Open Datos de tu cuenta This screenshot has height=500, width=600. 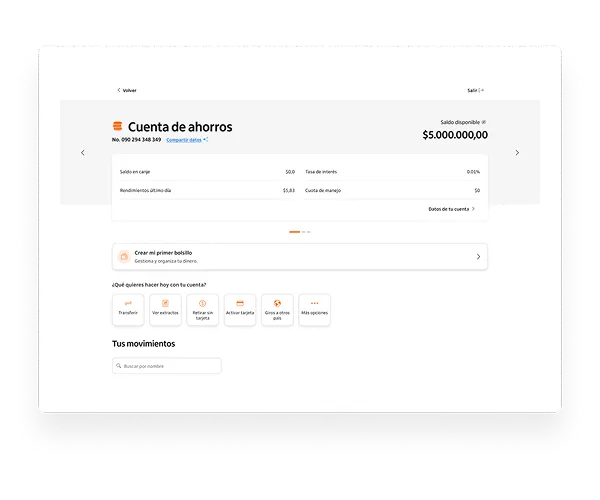(x=452, y=209)
